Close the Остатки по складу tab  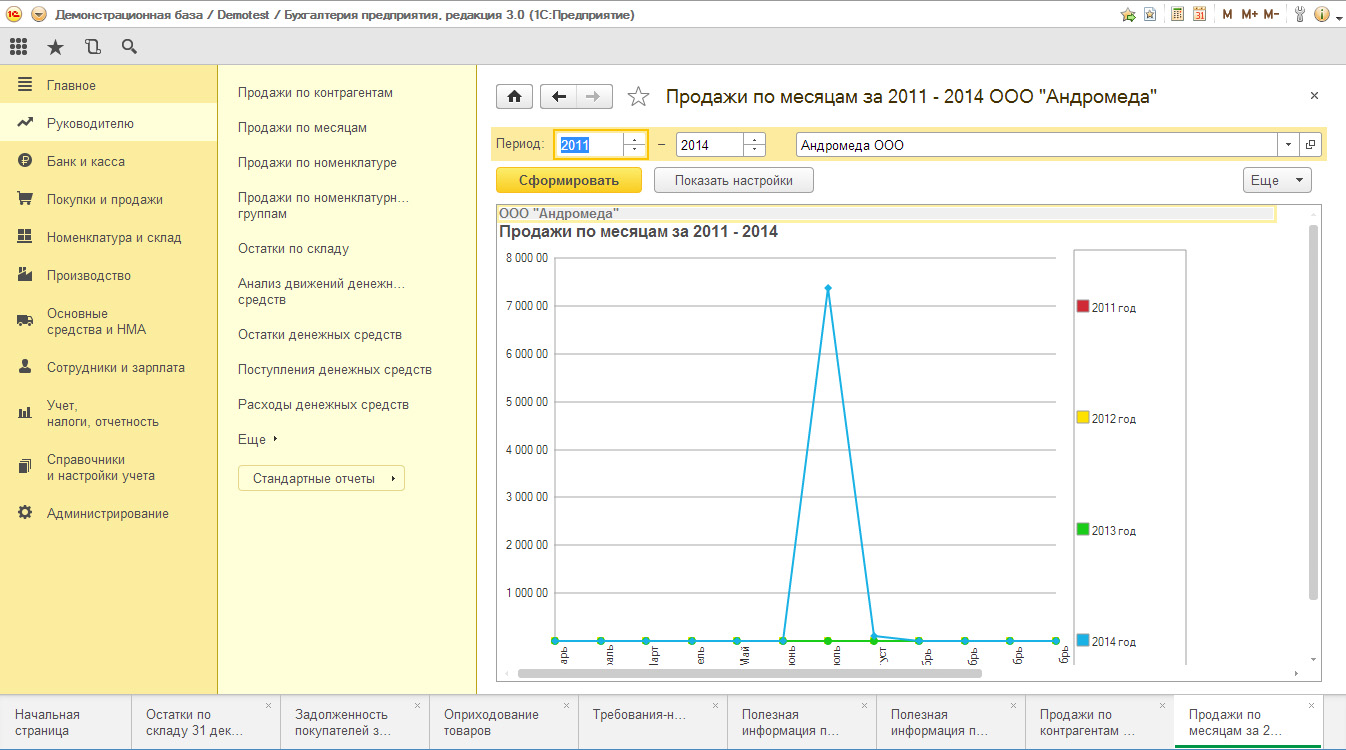click(x=268, y=706)
